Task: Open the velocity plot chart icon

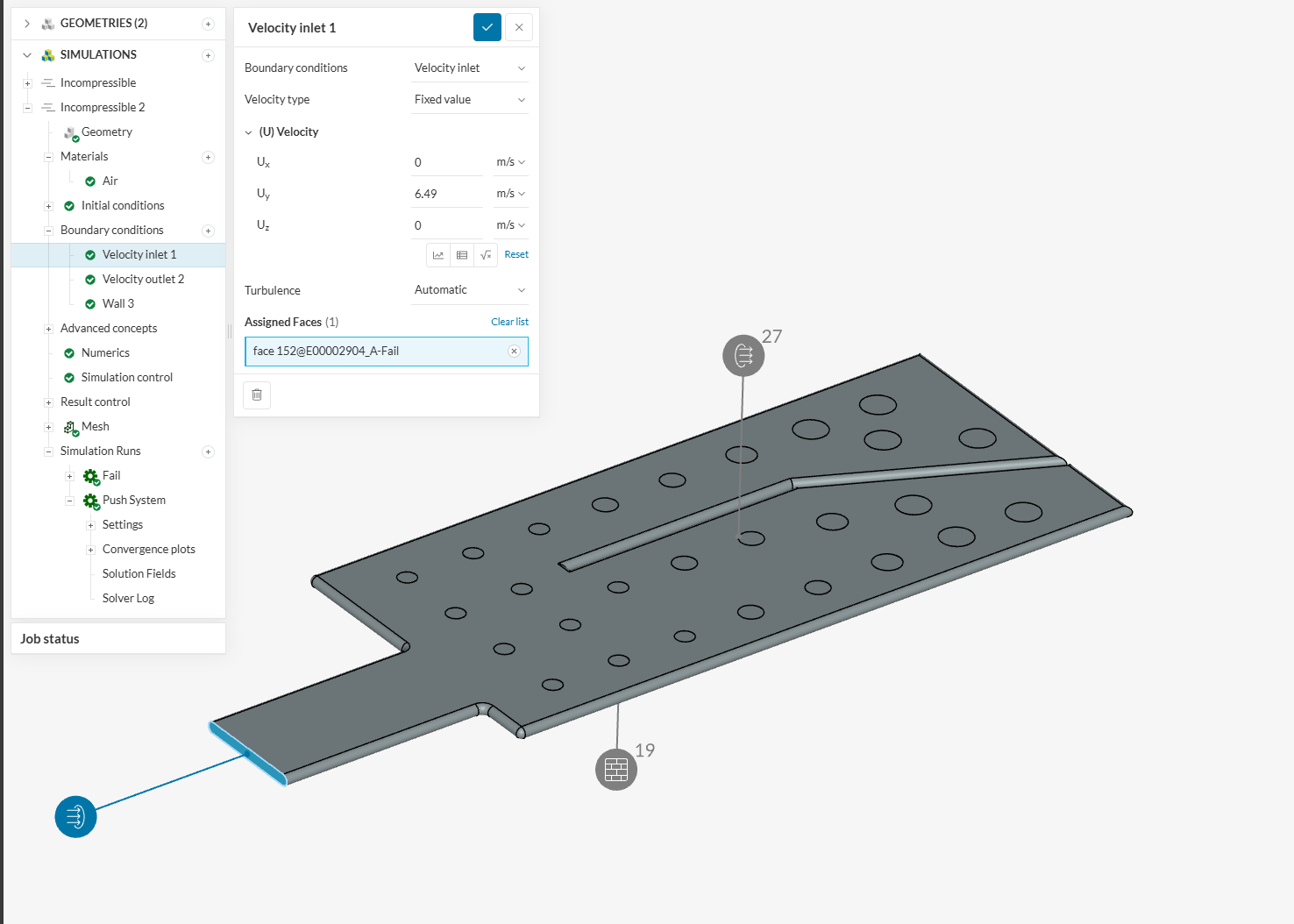Action: 438,255
